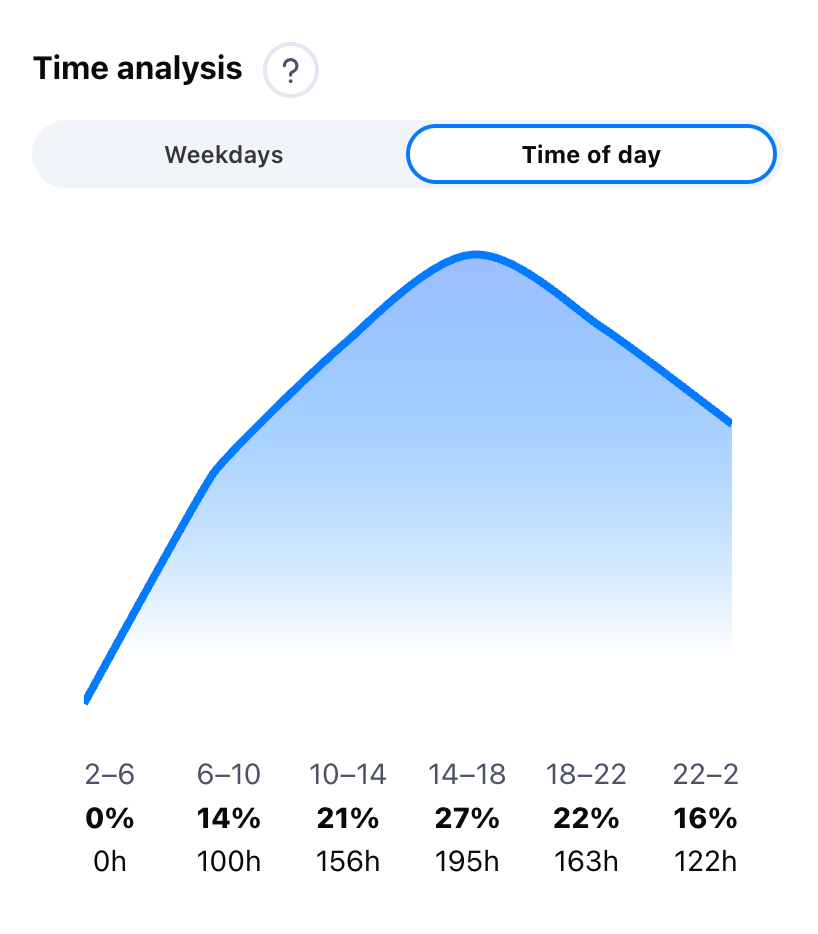The image size is (818, 934).
Task: Click the 100h value below 14%
Action: point(228,861)
